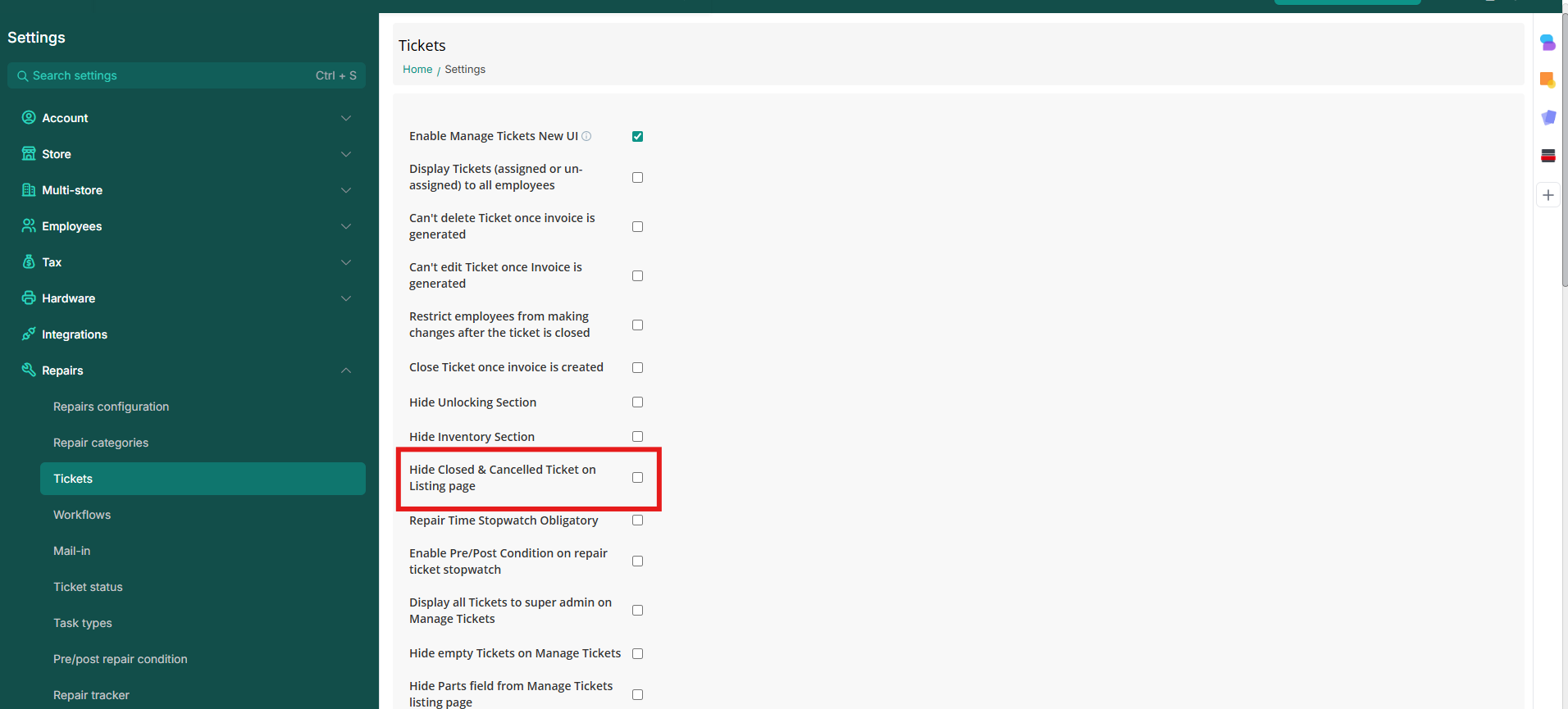
Task: Click the Employees people icon
Action: pyautogui.click(x=29, y=226)
